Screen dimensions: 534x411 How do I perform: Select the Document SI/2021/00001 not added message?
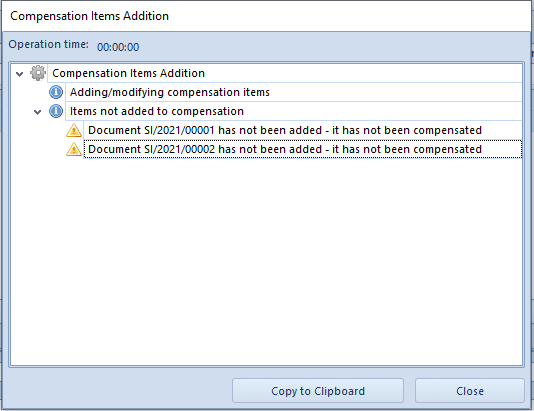(303, 130)
